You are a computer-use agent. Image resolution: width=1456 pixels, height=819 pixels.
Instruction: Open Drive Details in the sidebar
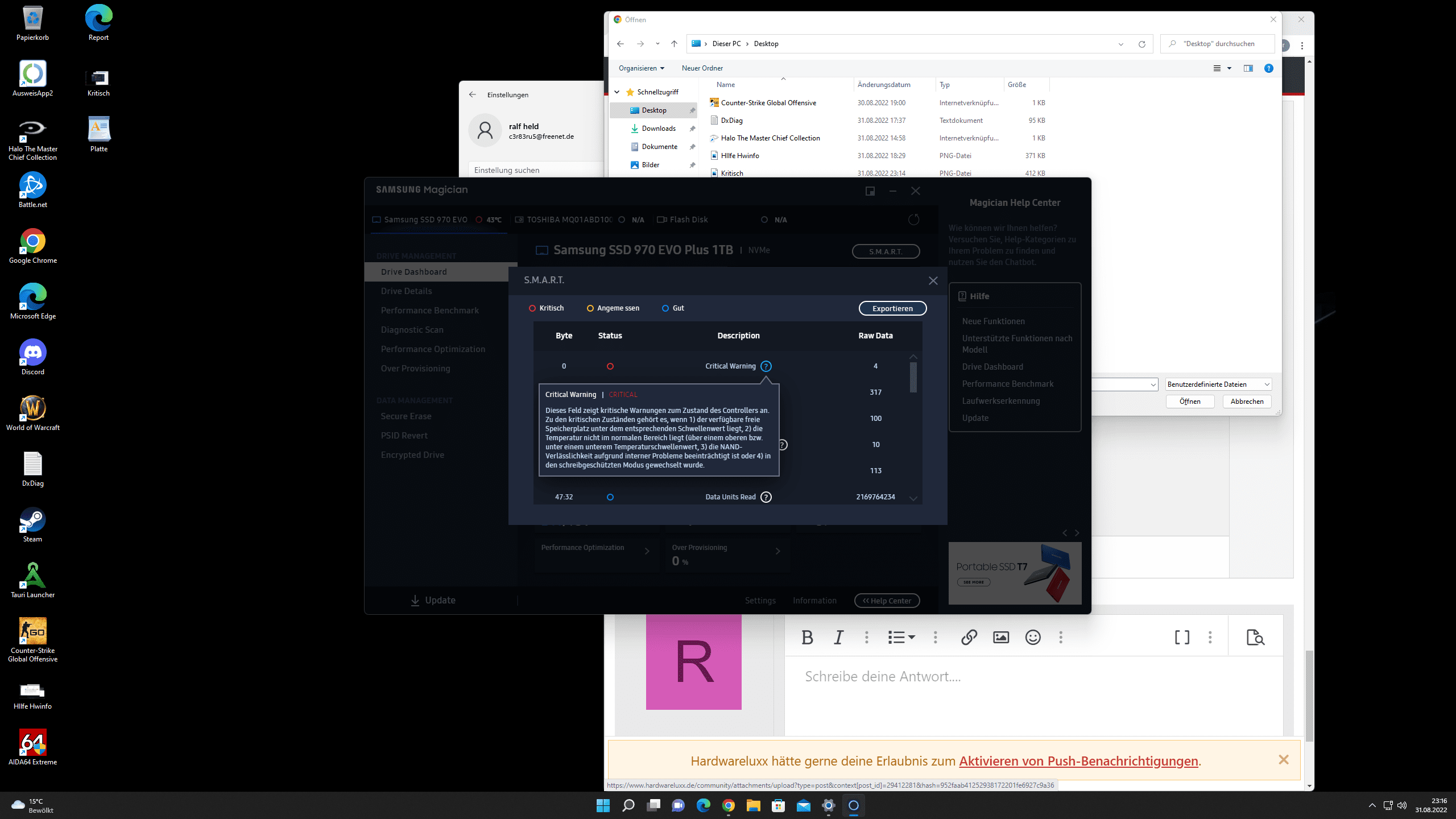[406, 291]
